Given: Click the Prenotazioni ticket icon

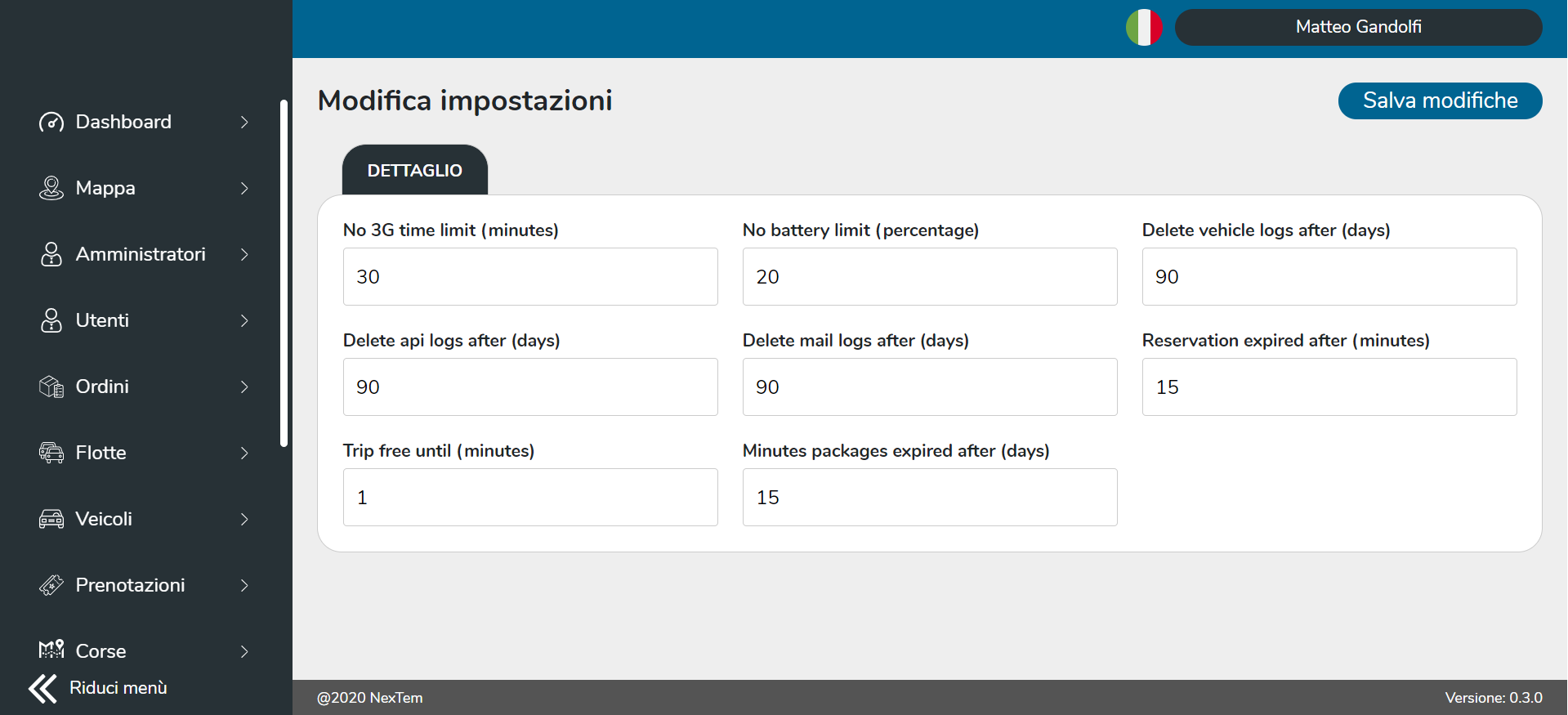Looking at the screenshot, I should (x=51, y=586).
